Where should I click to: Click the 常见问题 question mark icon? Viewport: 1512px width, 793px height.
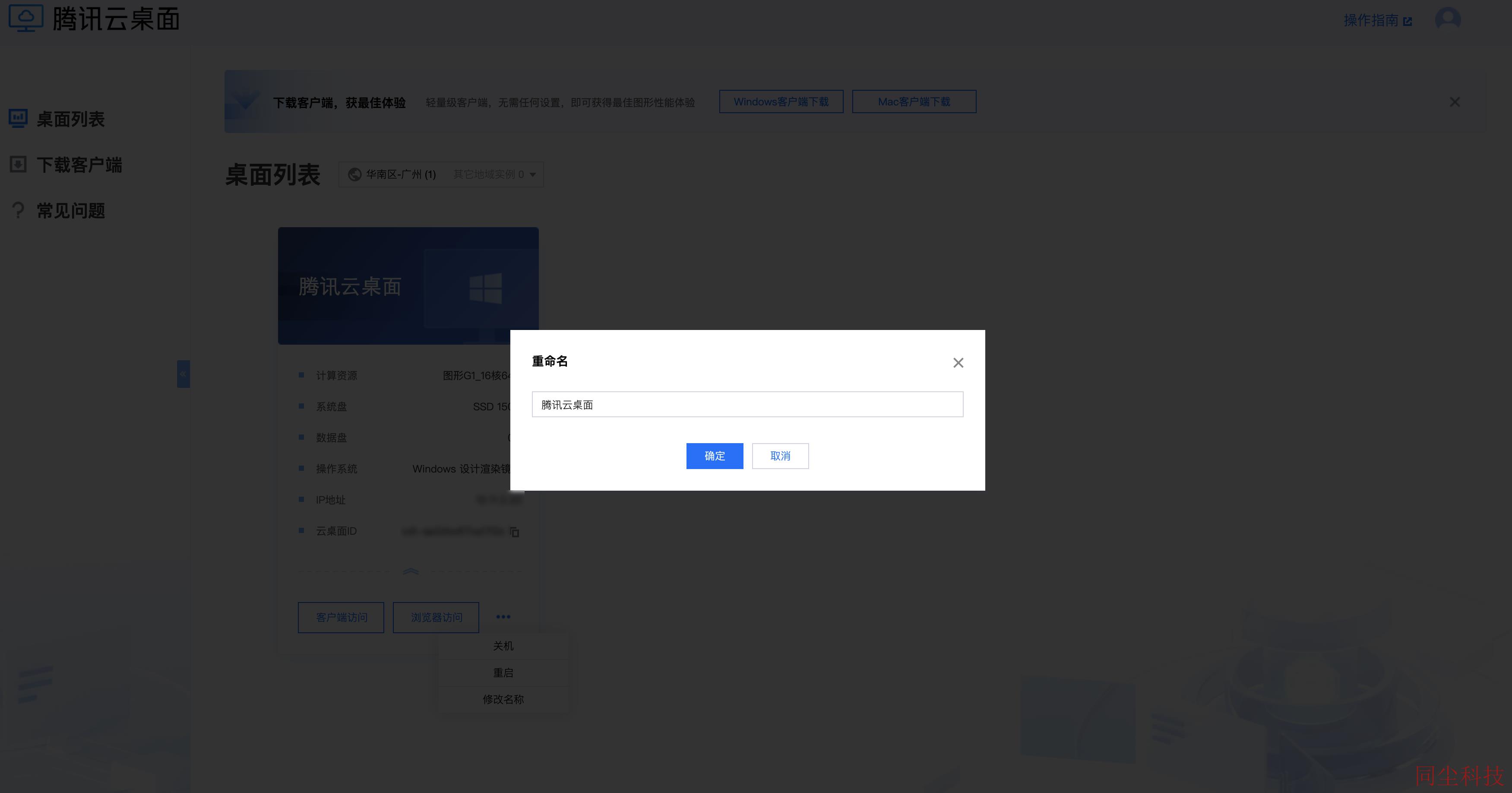tap(18, 210)
